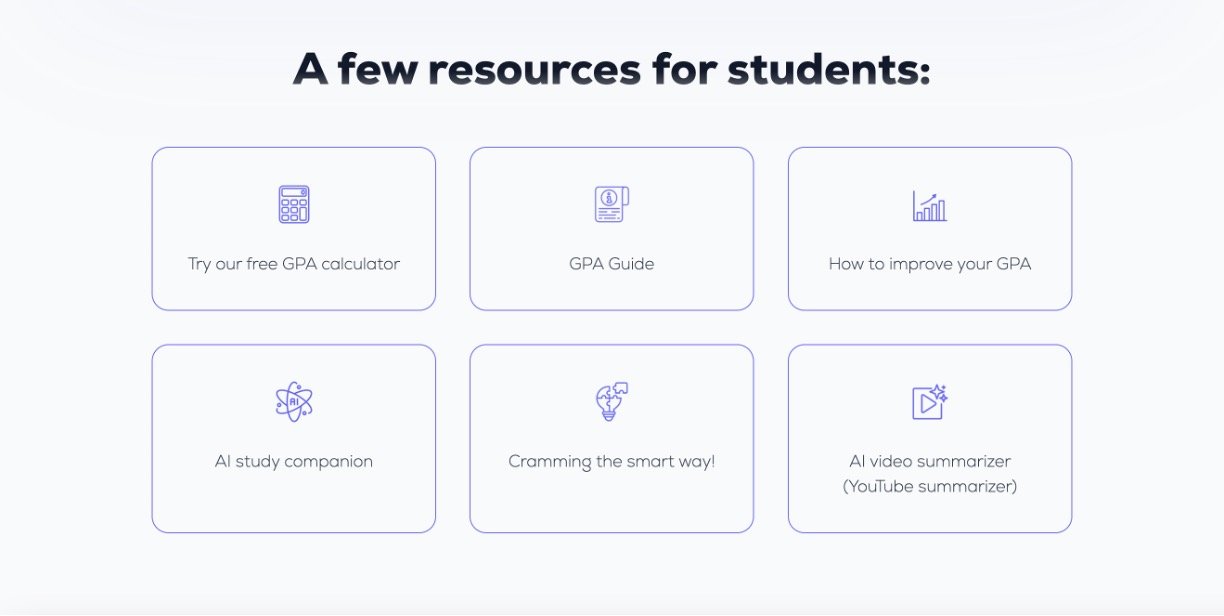Click the AI atom icon

294,402
